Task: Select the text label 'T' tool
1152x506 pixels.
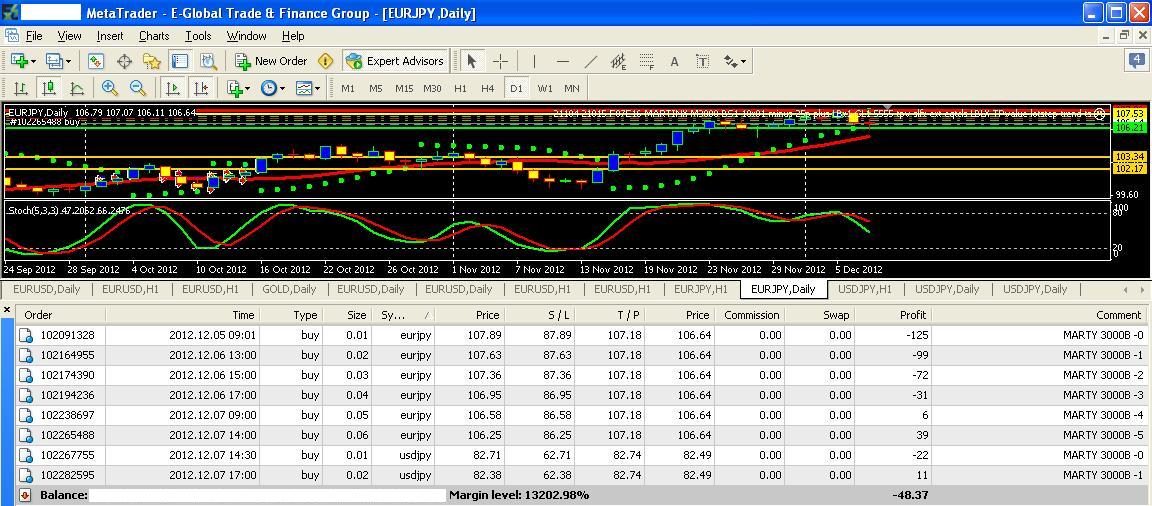Action: (702, 62)
